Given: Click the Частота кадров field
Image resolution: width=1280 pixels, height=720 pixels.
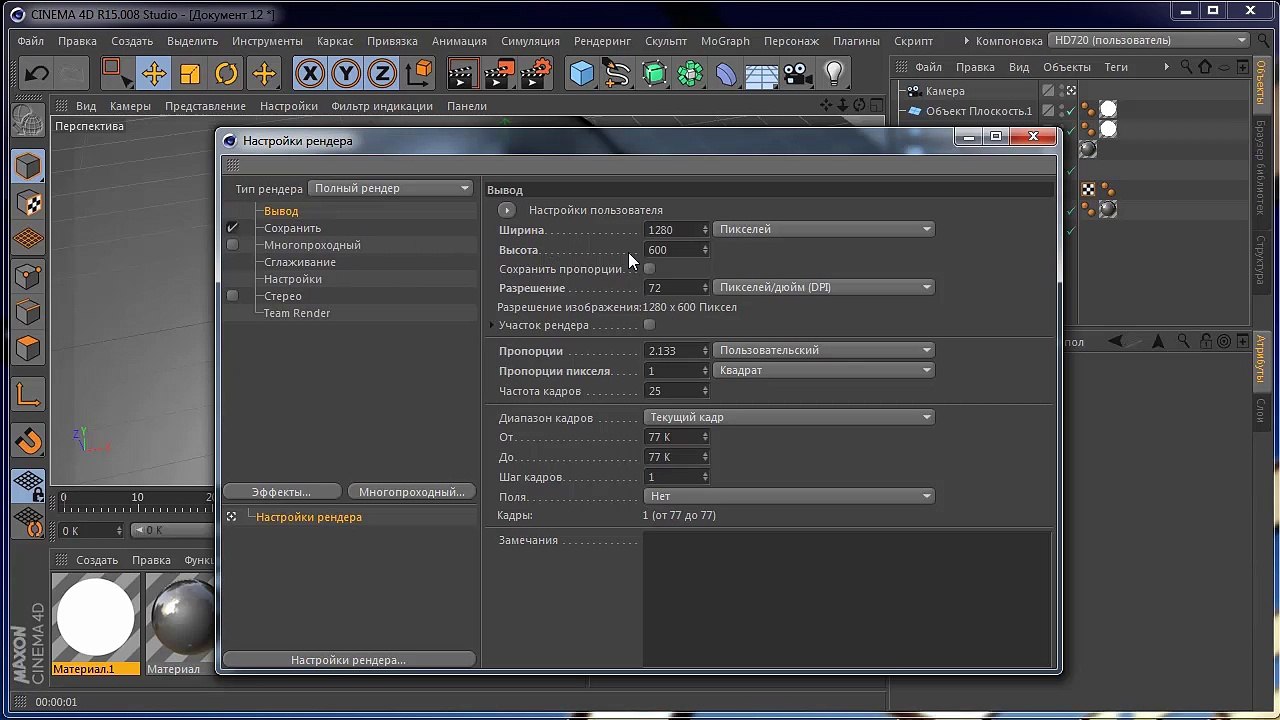Looking at the screenshot, I should coord(672,391).
